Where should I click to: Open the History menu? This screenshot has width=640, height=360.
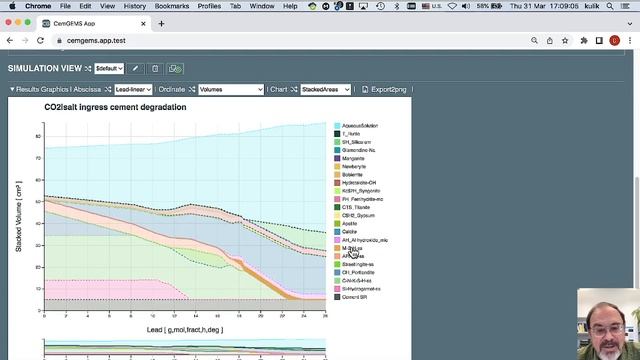click(x=135, y=6)
